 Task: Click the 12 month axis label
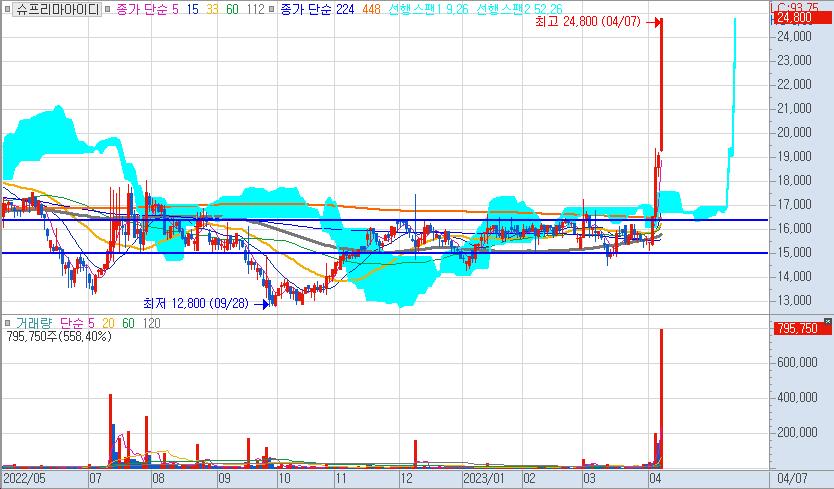coord(407,478)
